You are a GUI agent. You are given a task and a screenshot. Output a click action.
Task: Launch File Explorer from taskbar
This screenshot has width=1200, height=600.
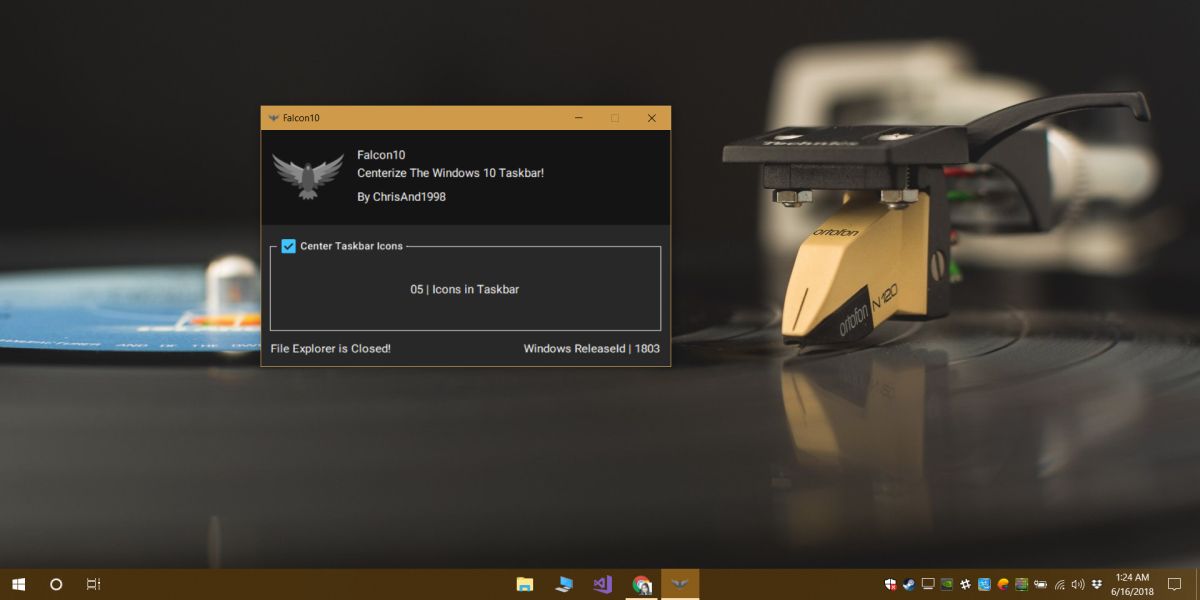525,584
